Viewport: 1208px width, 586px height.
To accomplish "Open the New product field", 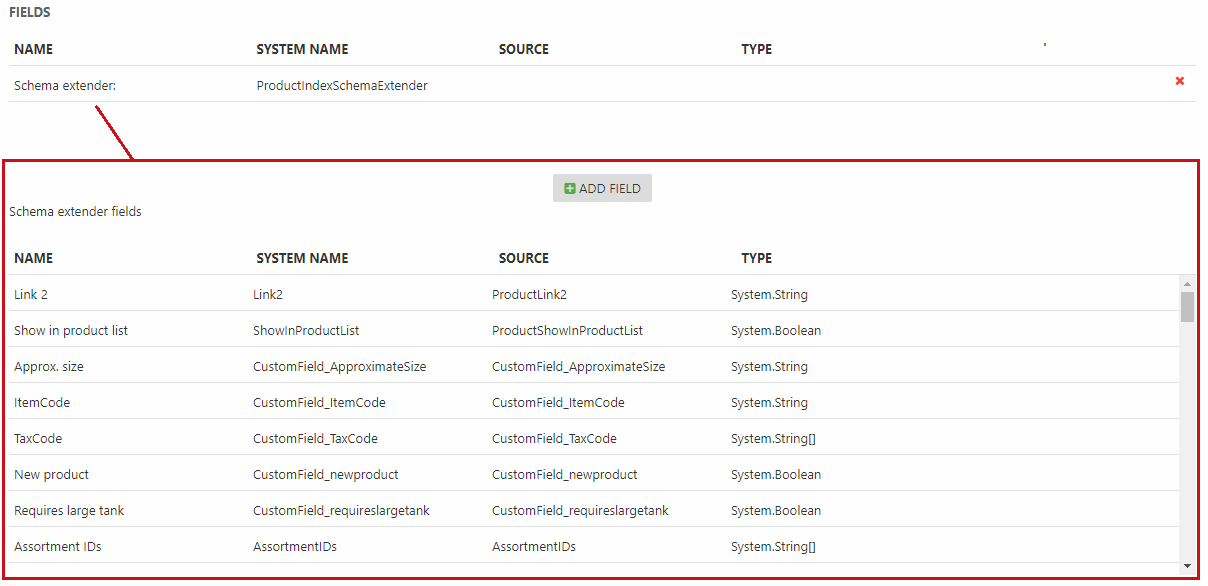I will point(52,475).
